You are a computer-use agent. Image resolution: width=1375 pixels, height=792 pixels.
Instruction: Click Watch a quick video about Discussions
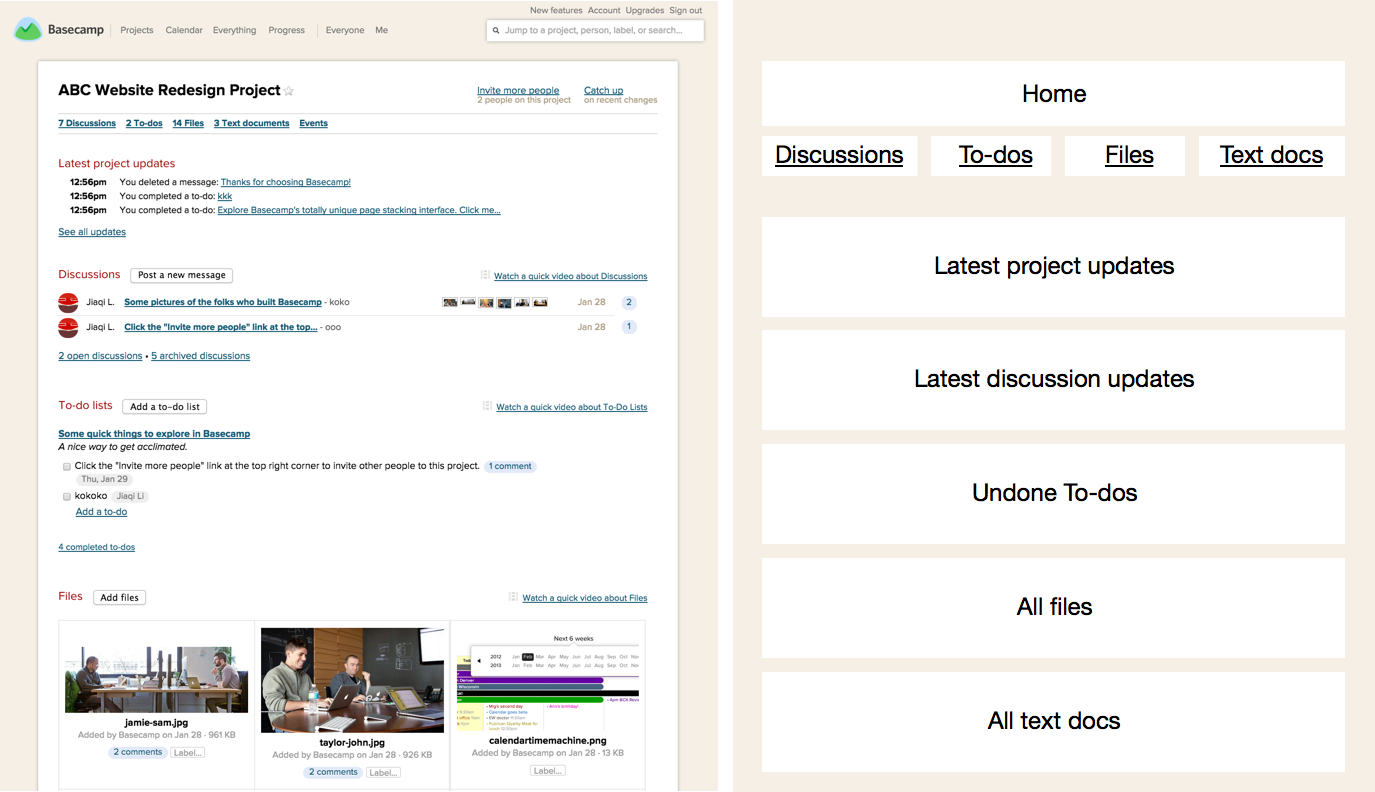(x=571, y=276)
